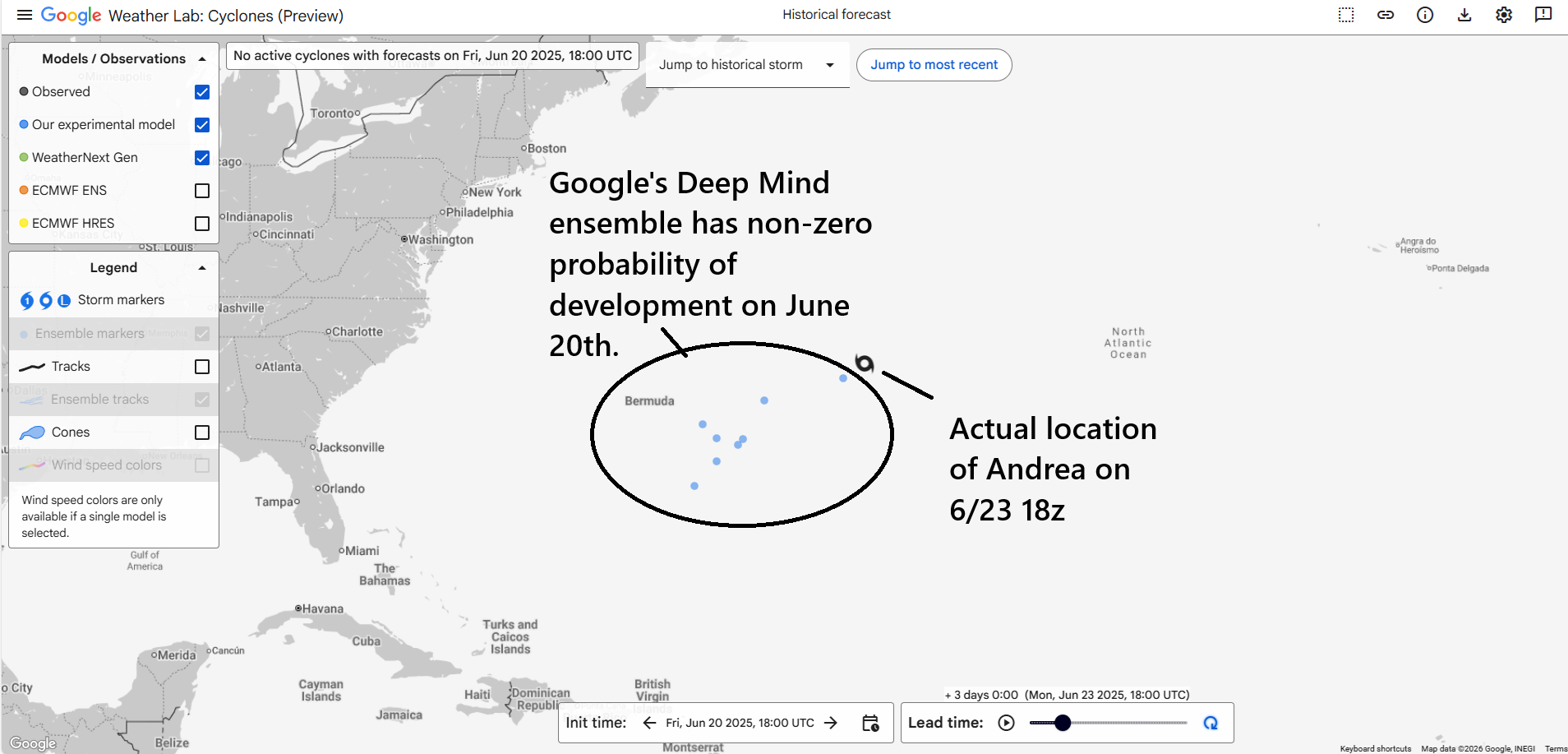
Task: Go to next init time arrow
Action: (831, 723)
